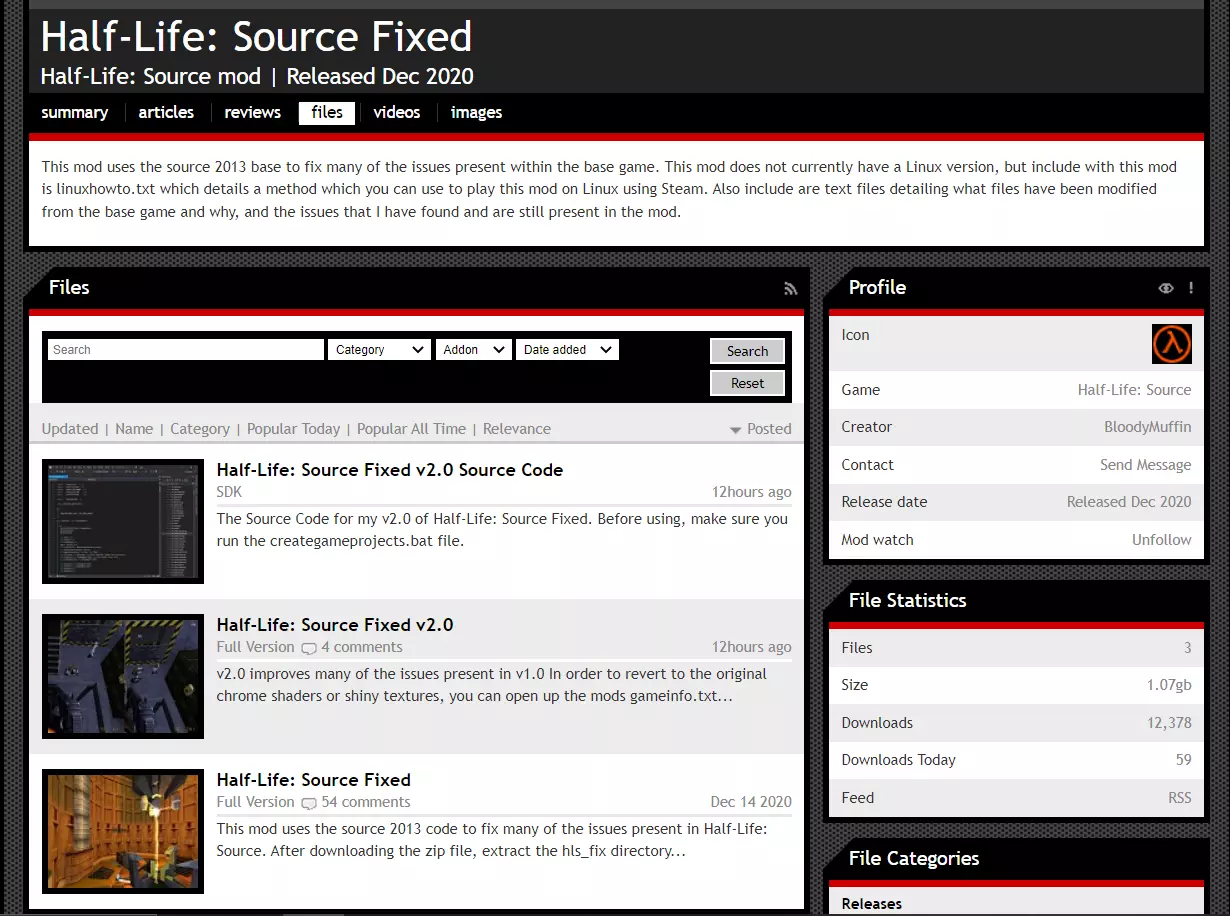This screenshot has width=1230, height=916.
Task: Click the Search button
Action: pos(747,351)
